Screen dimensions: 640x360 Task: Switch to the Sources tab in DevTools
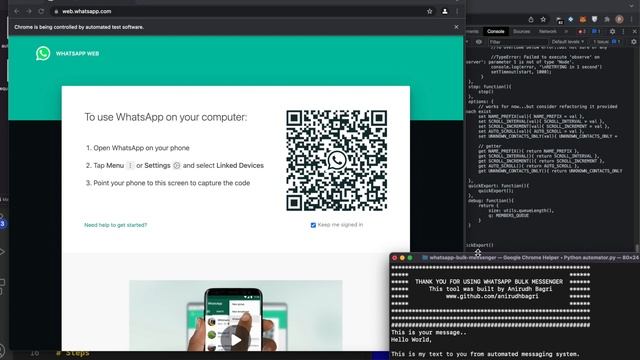tap(521, 31)
